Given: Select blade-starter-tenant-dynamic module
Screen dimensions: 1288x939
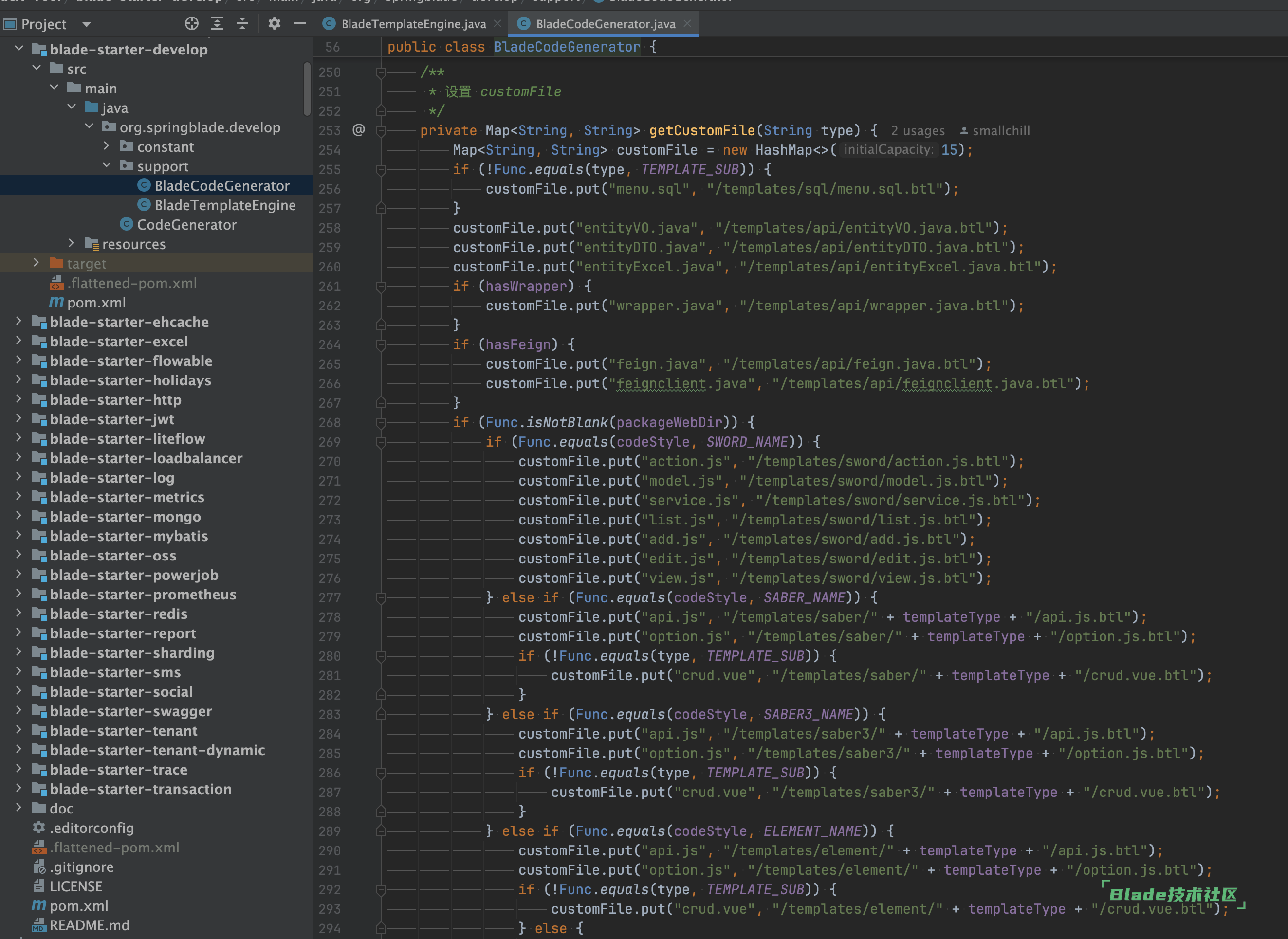Looking at the screenshot, I should pos(158,750).
